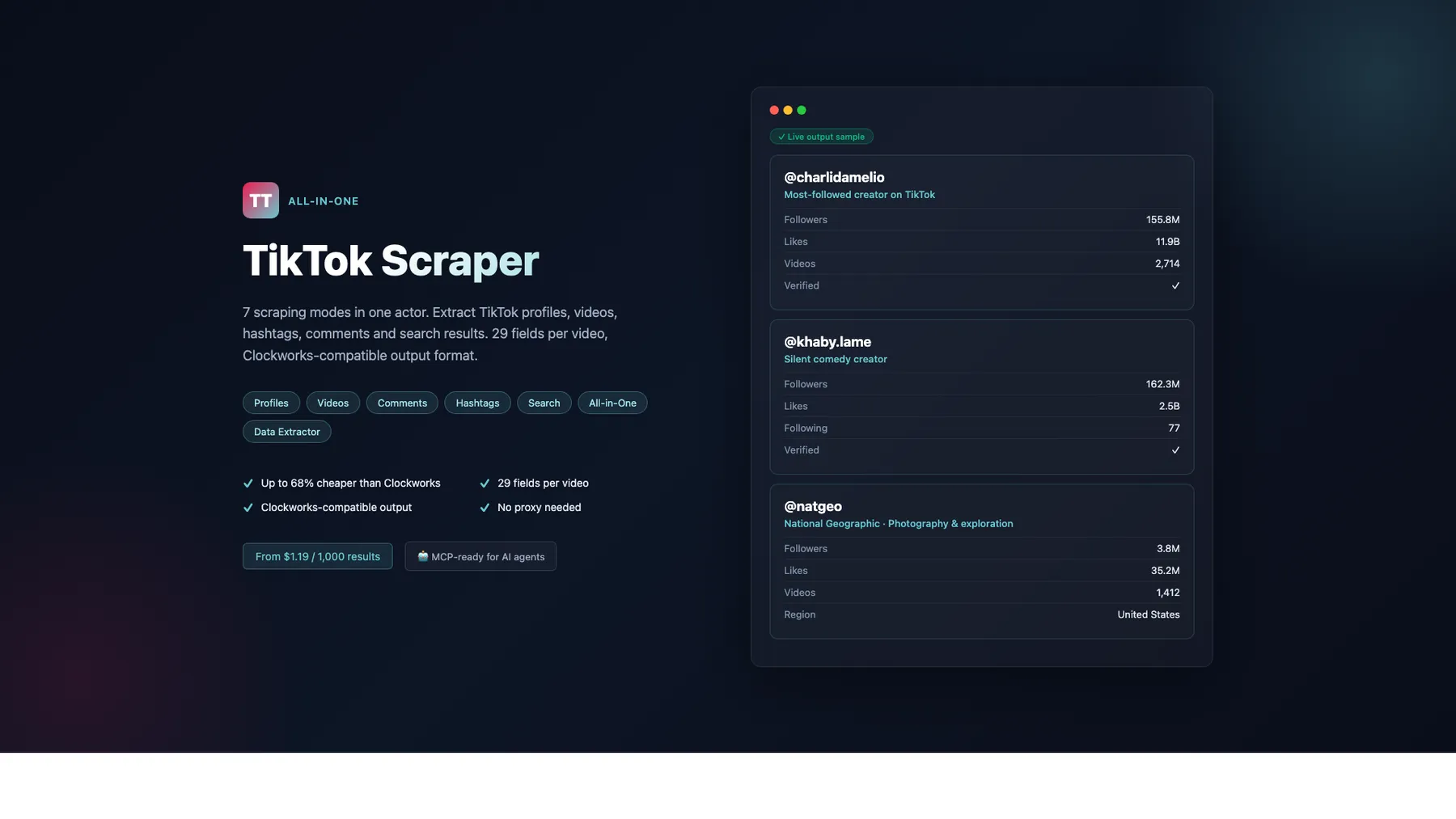Click Up to 68% cheaper than Clockworks text
Screen dimensions: 1456x819
pos(350,483)
